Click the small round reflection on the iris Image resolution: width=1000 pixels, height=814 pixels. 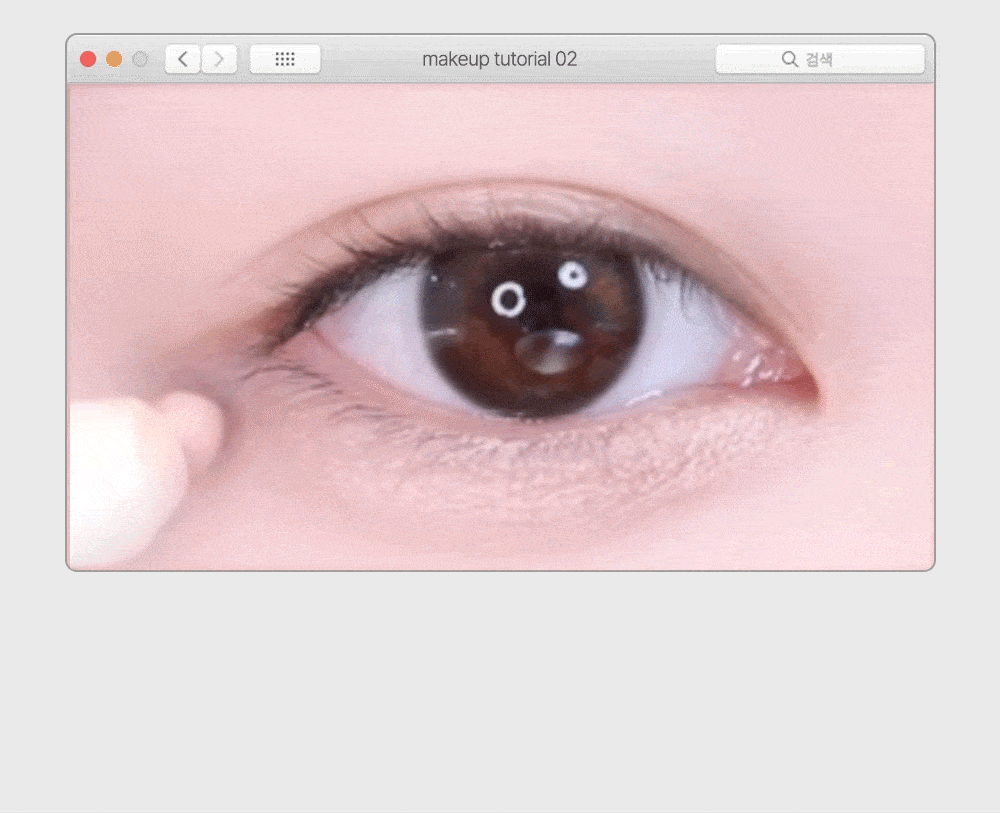coord(573,274)
